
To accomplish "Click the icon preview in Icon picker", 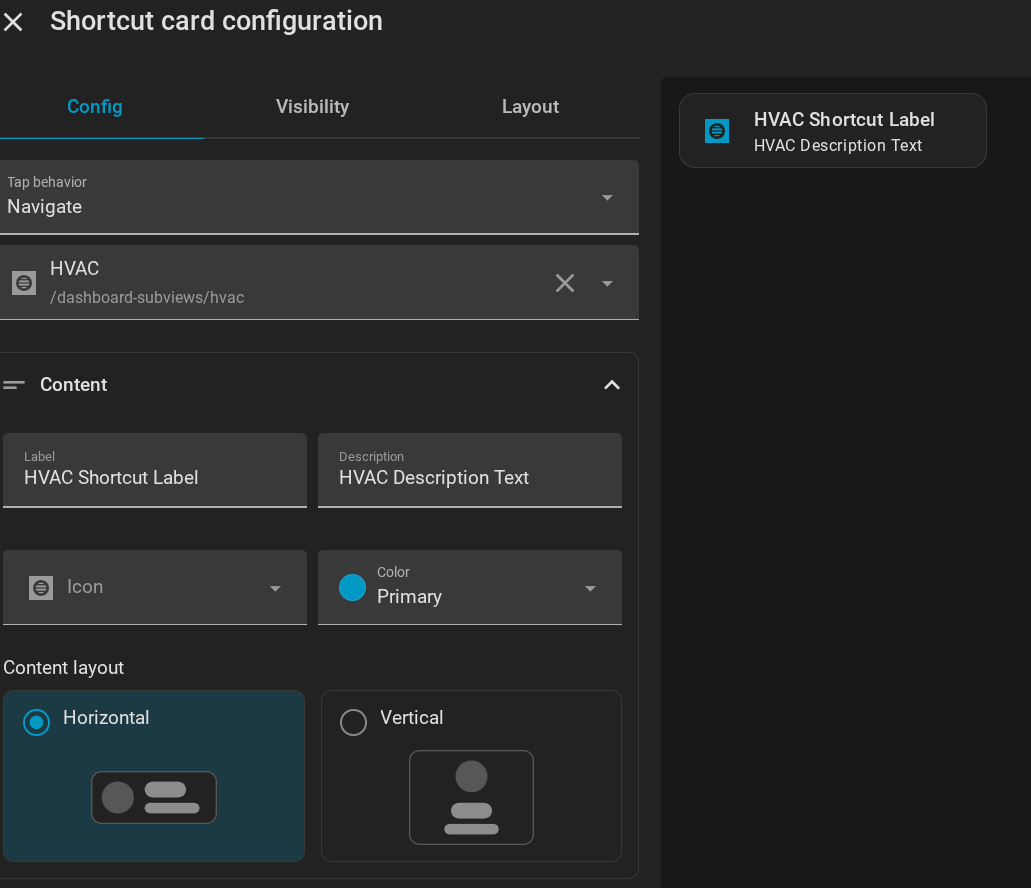I will [41, 588].
